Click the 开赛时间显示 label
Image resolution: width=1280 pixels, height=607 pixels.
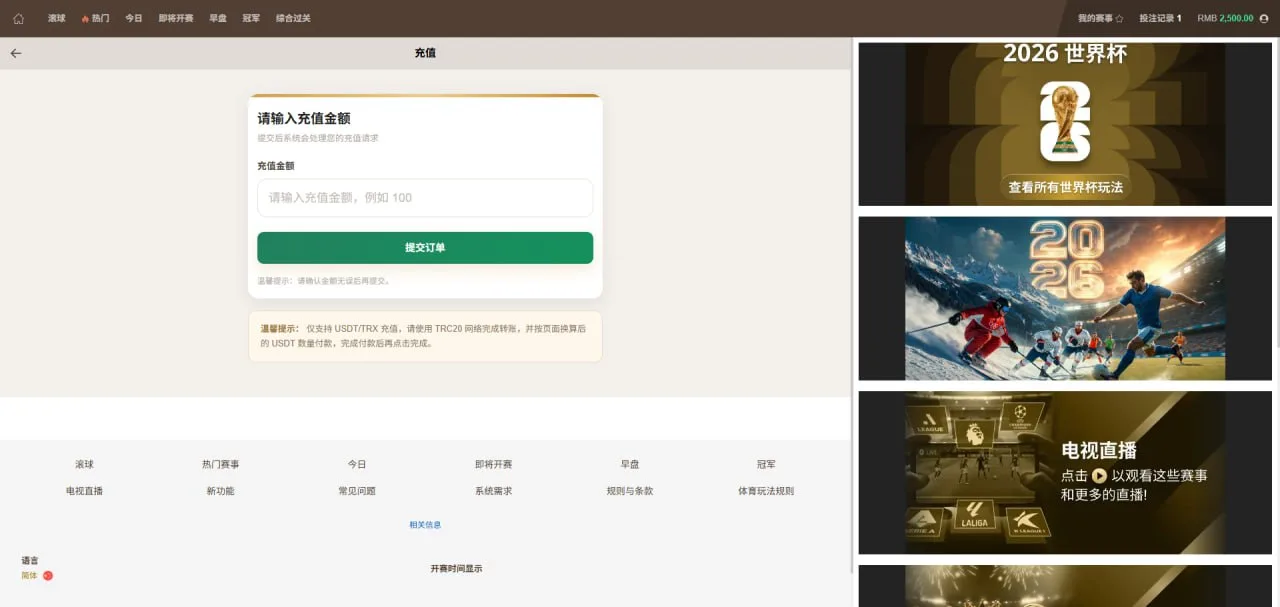click(456, 568)
